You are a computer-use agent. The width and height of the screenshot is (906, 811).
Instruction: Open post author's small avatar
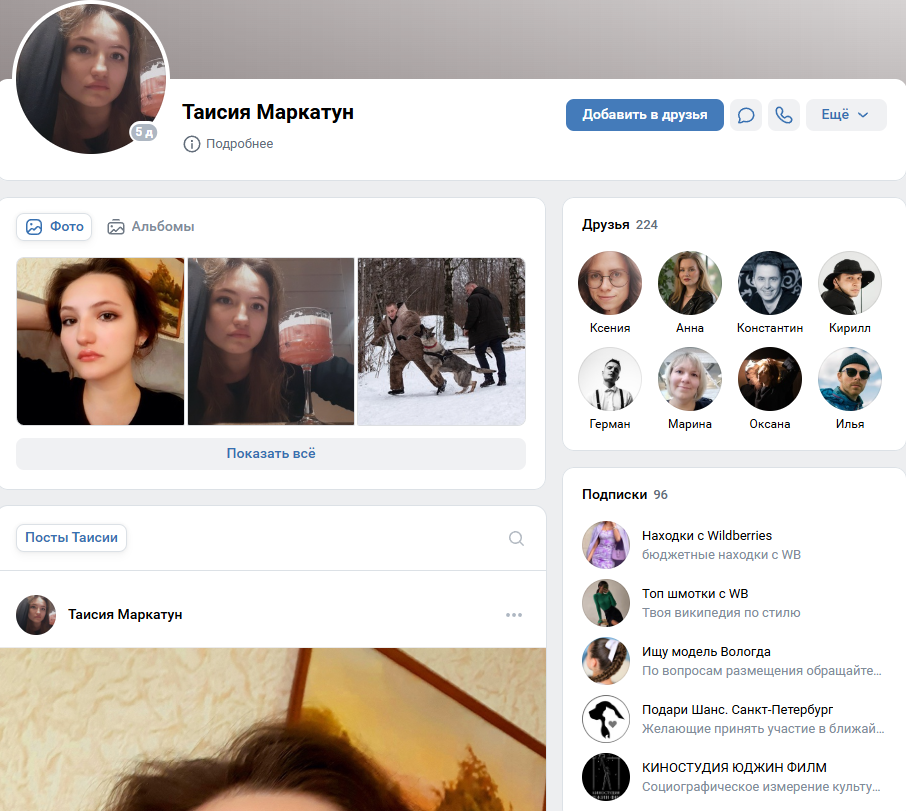point(36,615)
